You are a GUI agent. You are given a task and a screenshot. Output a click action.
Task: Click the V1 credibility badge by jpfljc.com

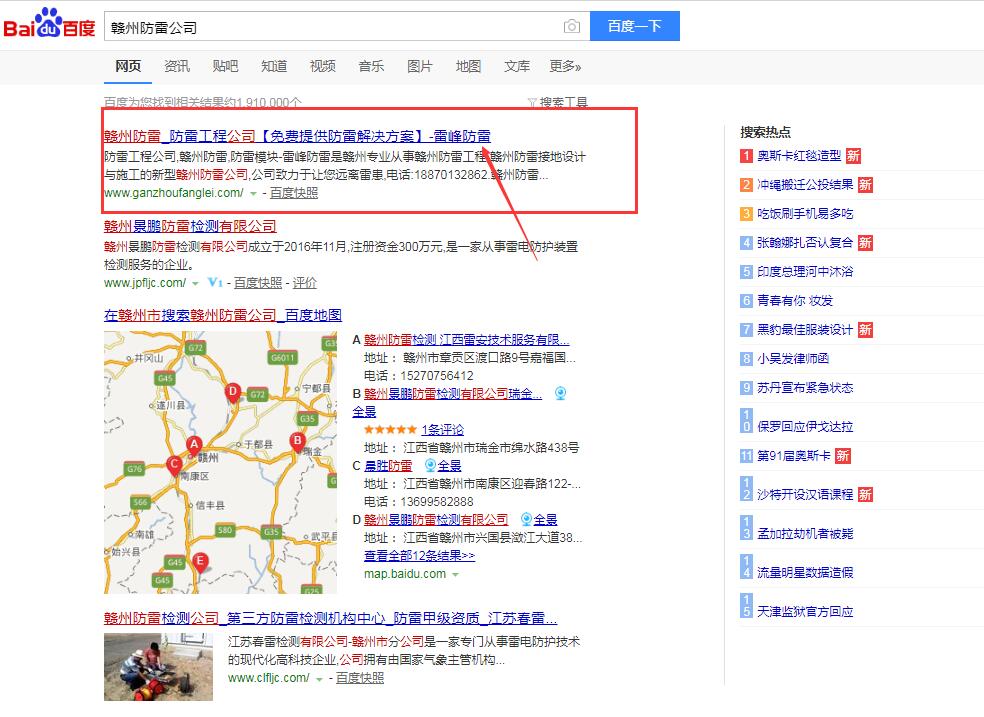pos(215,283)
